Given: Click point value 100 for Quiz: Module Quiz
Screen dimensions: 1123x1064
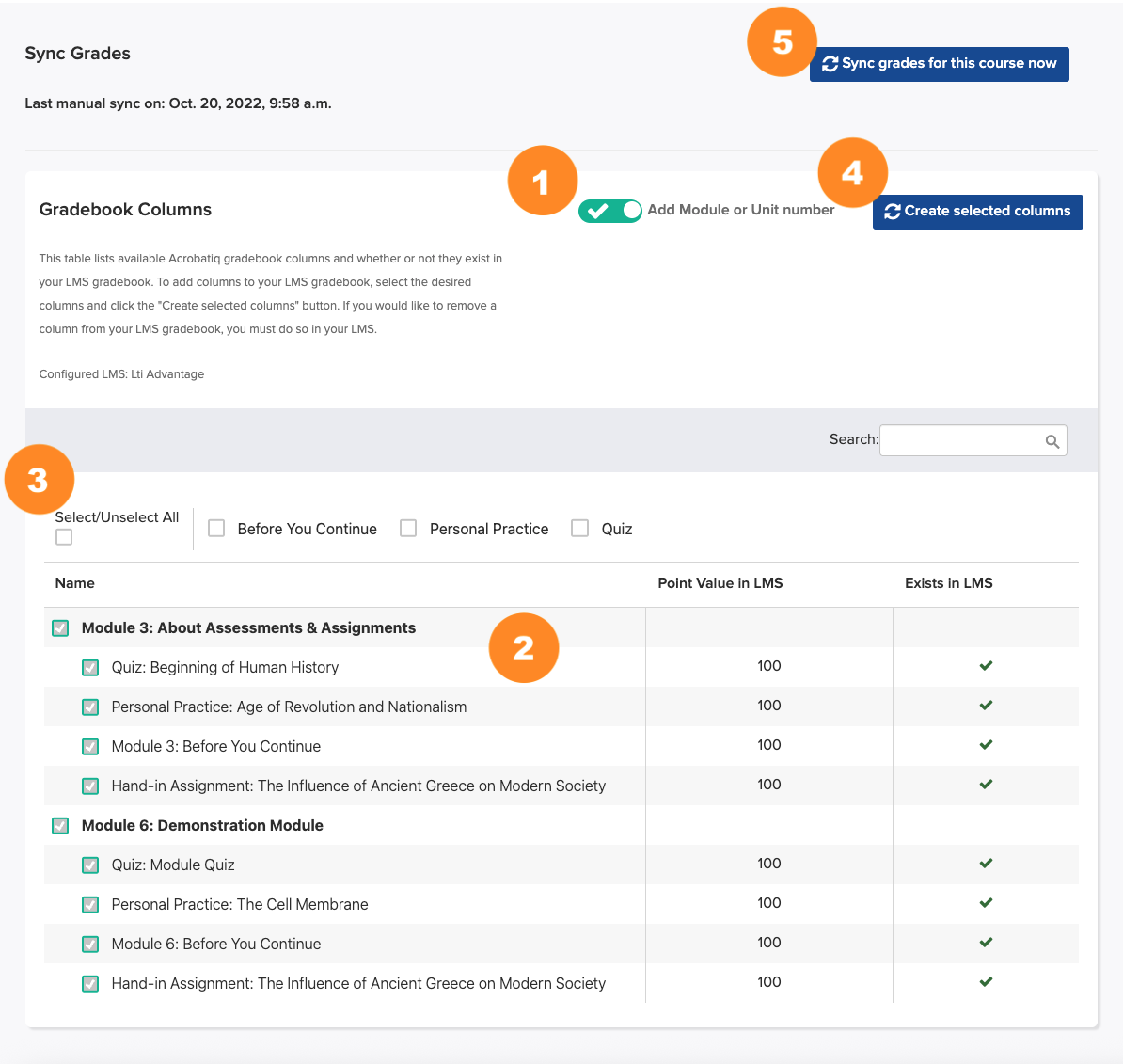Looking at the screenshot, I should (768, 864).
